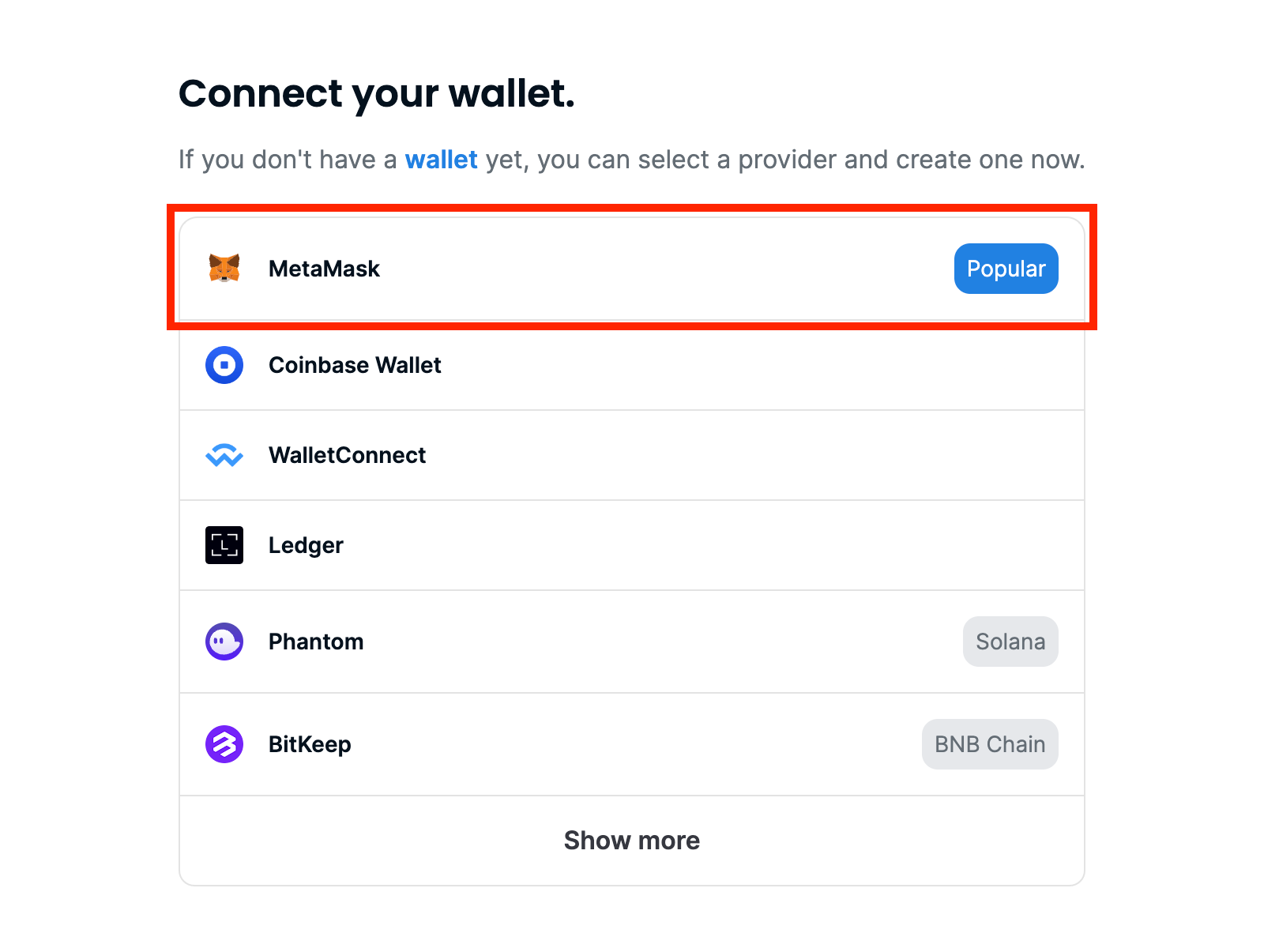Pick Ledger wallet label

(306, 546)
